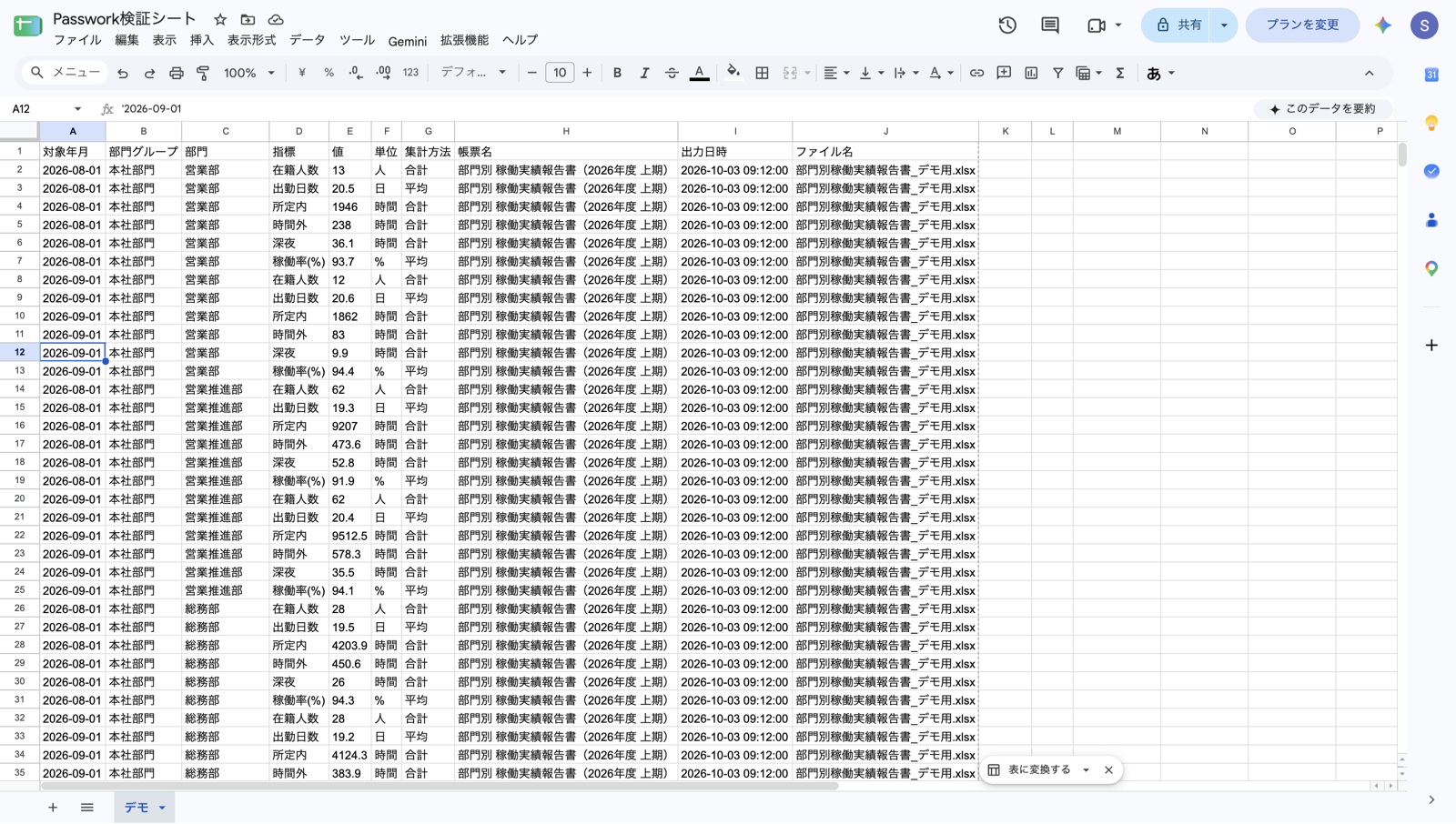The width and height of the screenshot is (1456, 824).
Task: Click the font size input field
Action: coord(560,74)
